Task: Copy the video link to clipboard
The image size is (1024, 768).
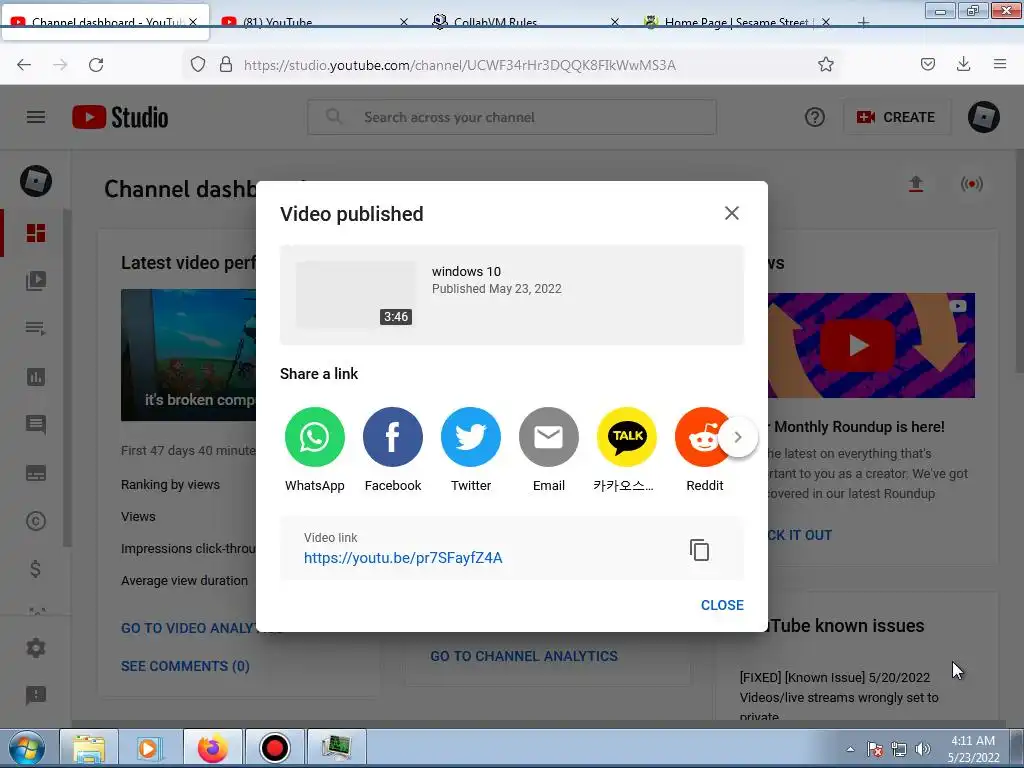Action: pos(699,550)
